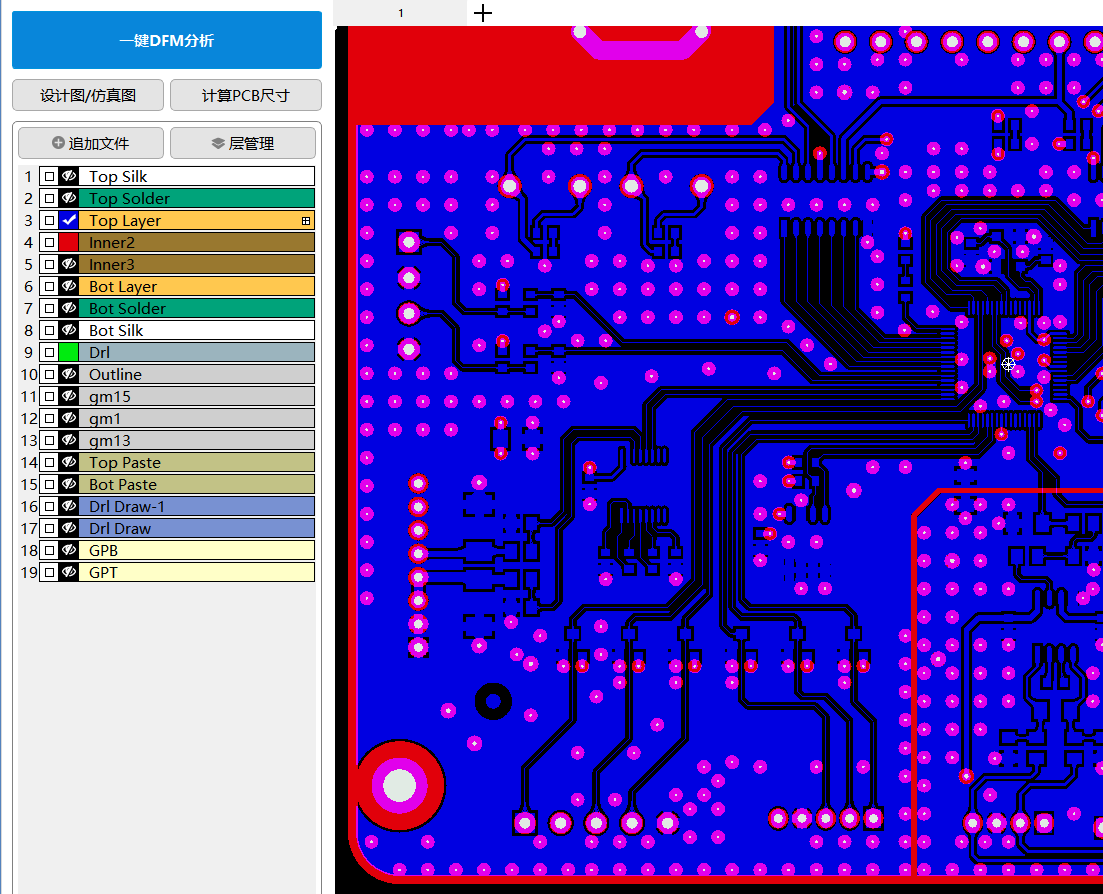1103x894 pixels.
Task: Click the eye icon for Top Solder
Action: (69, 198)
